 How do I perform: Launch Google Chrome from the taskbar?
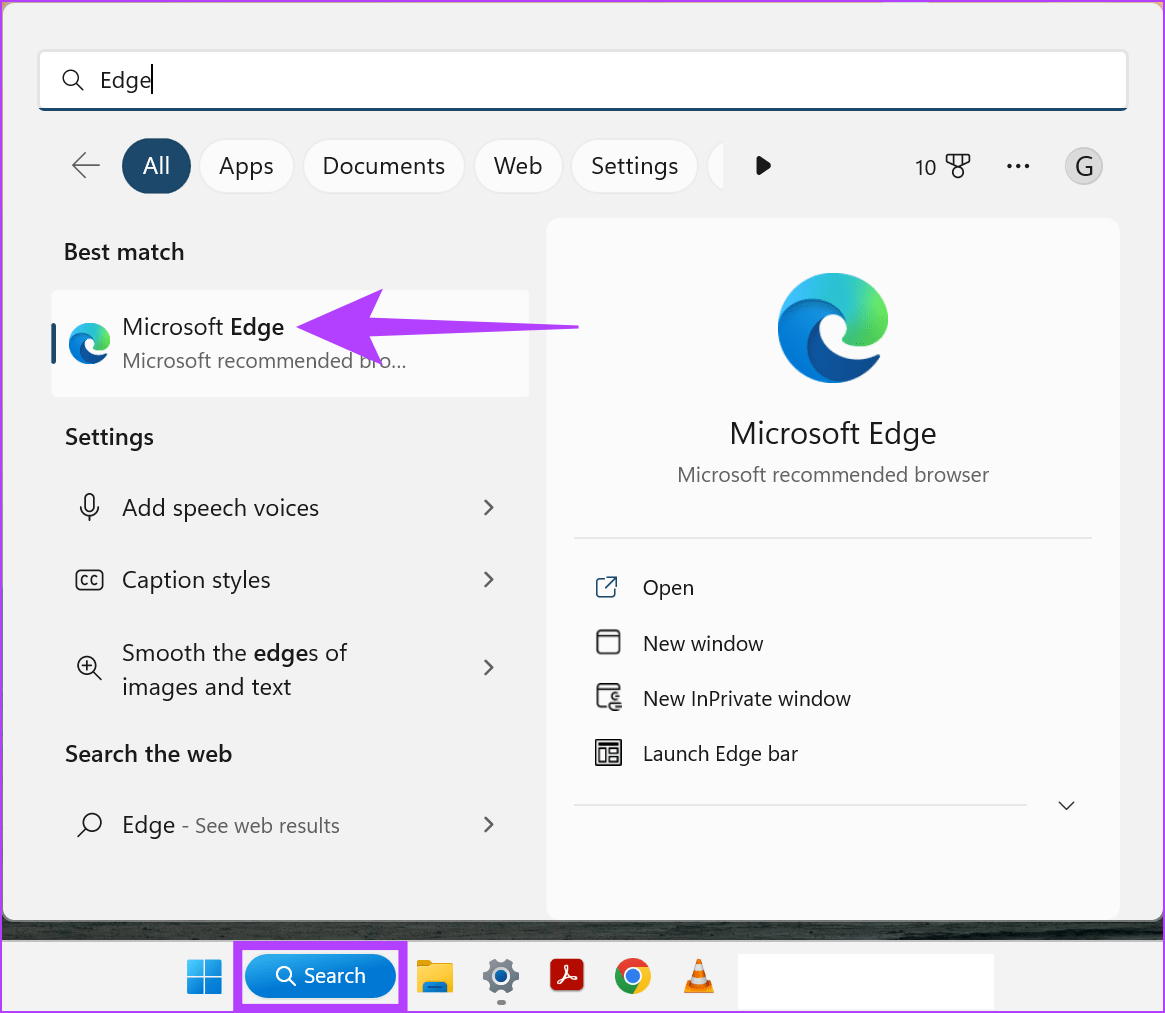tap(633, 975)
